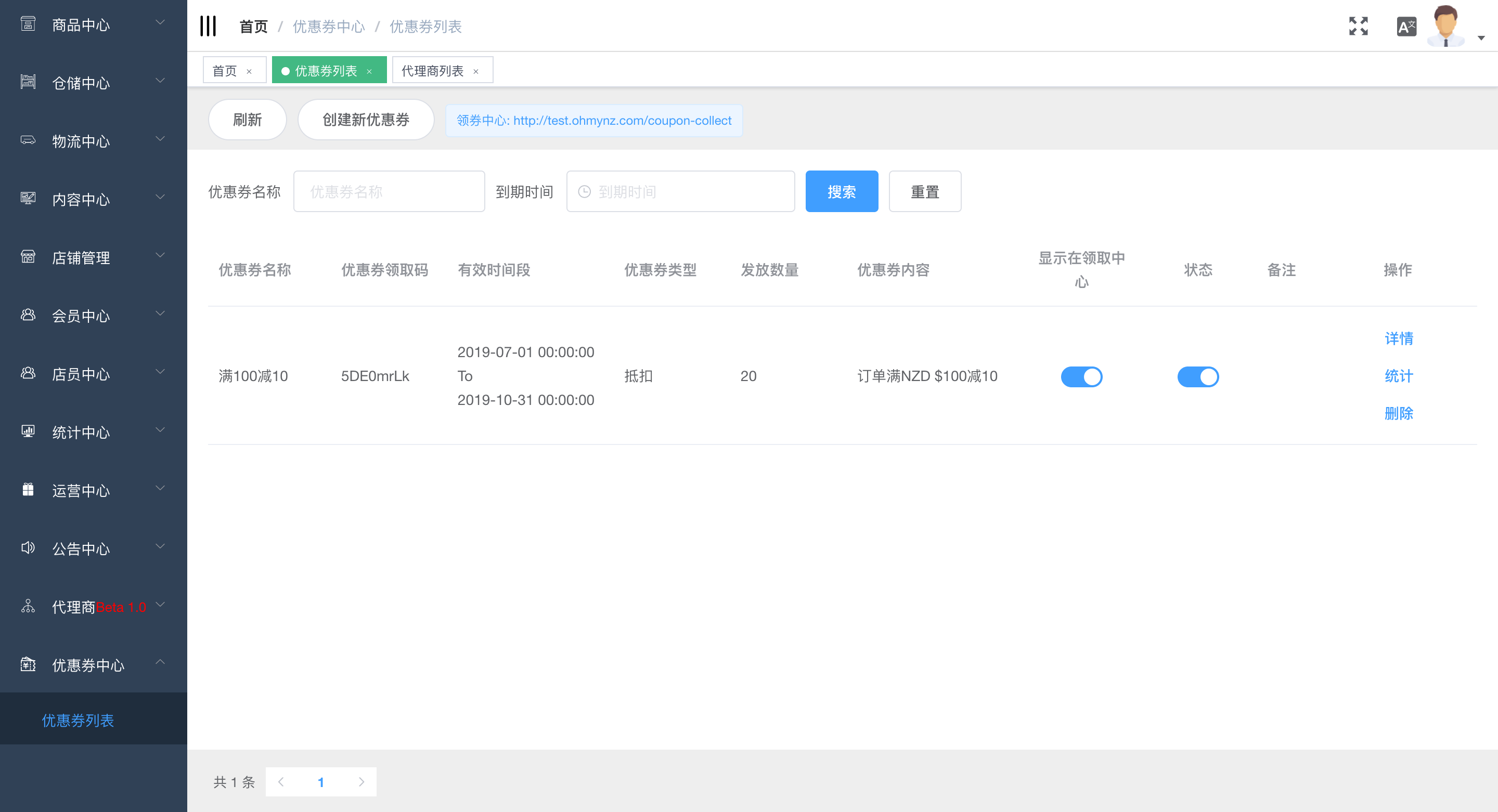Click the 仓储中心 warehouse sidebar icon
The height and width of the screenshot is (812, 1498).
pyautogui.click(x=28, y=82)
